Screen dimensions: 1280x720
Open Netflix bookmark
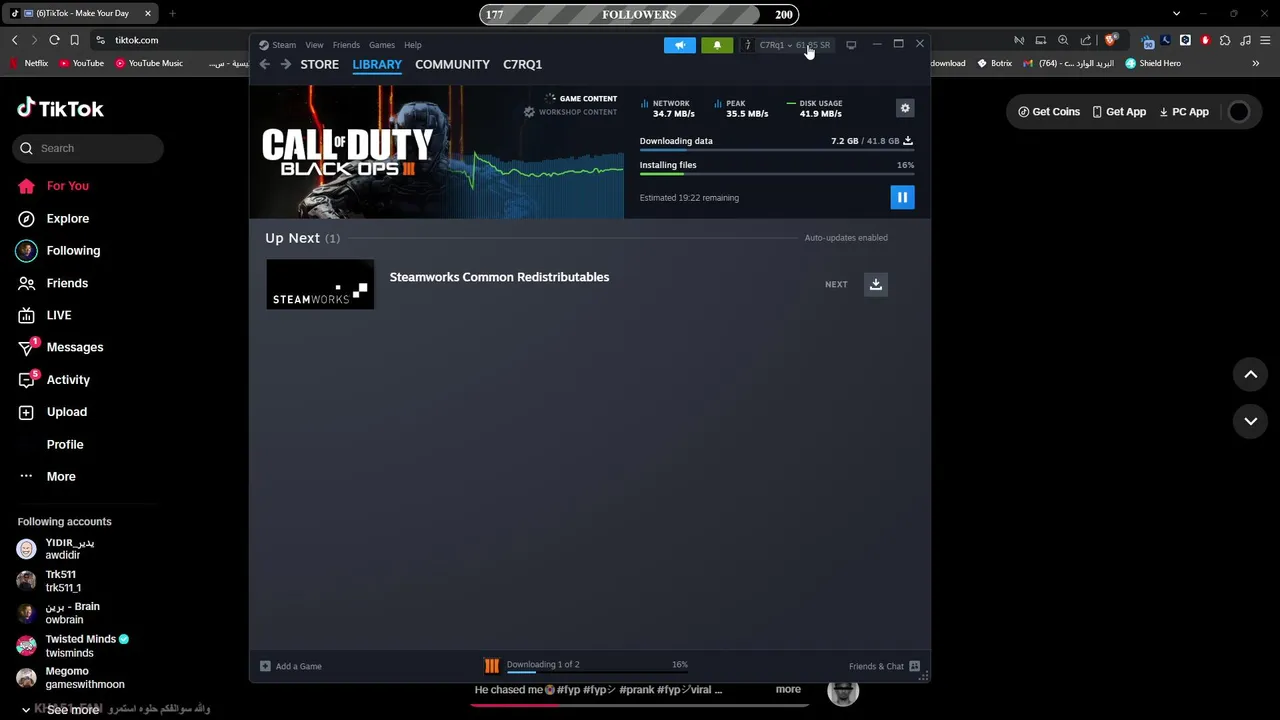pos(29,63)
